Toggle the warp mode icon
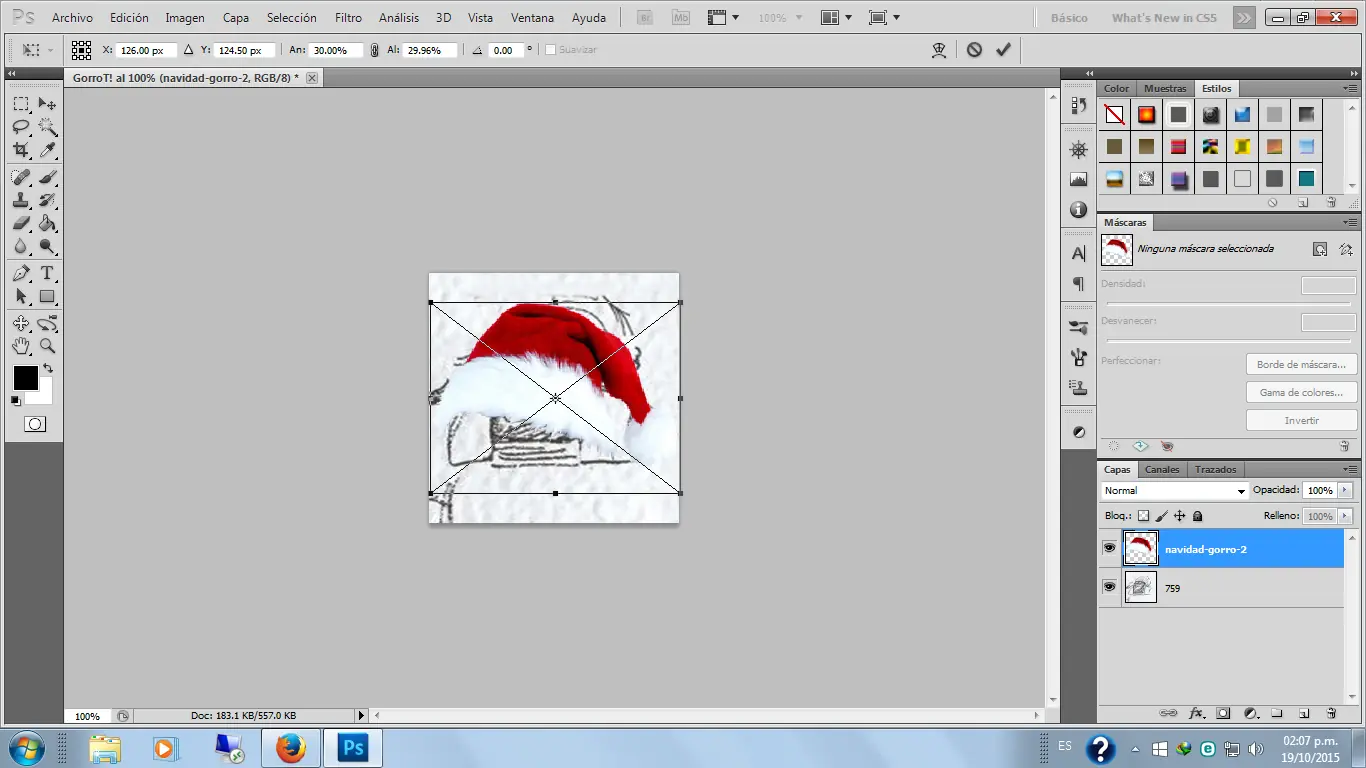 (939, 49)
